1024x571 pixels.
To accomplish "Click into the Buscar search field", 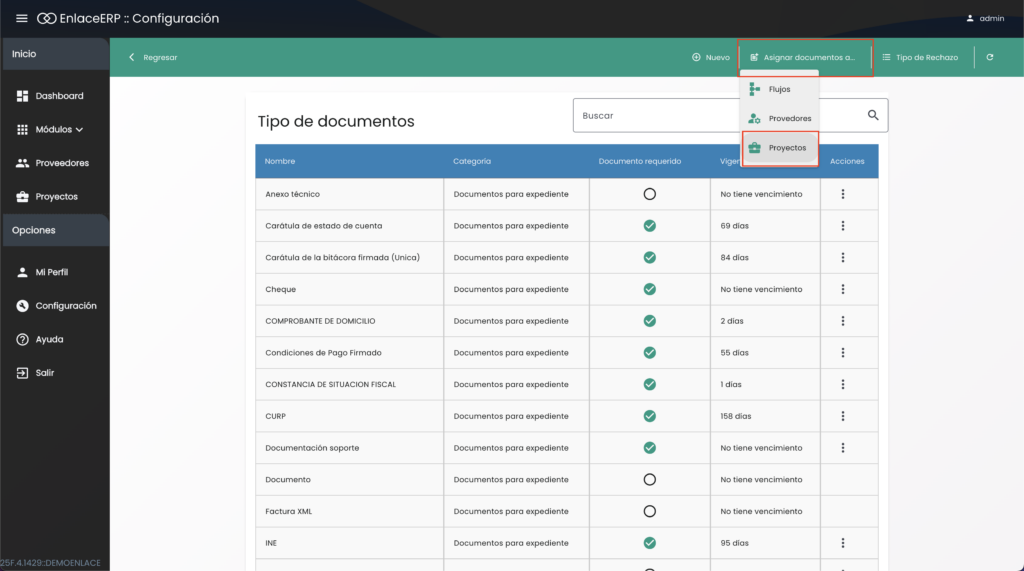I will pos(715,116).
